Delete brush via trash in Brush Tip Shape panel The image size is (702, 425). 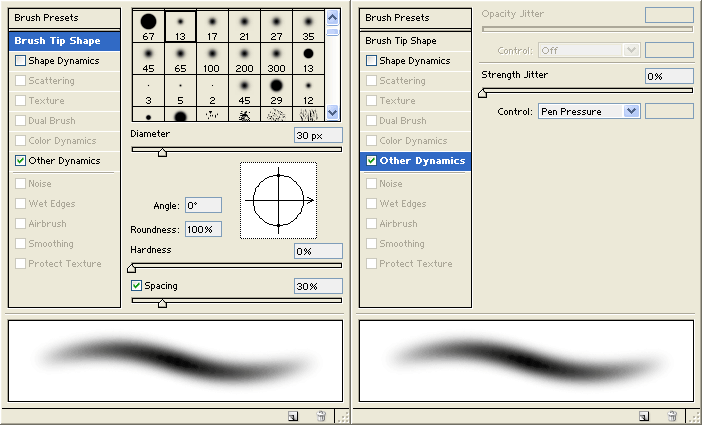coord(321,416)
